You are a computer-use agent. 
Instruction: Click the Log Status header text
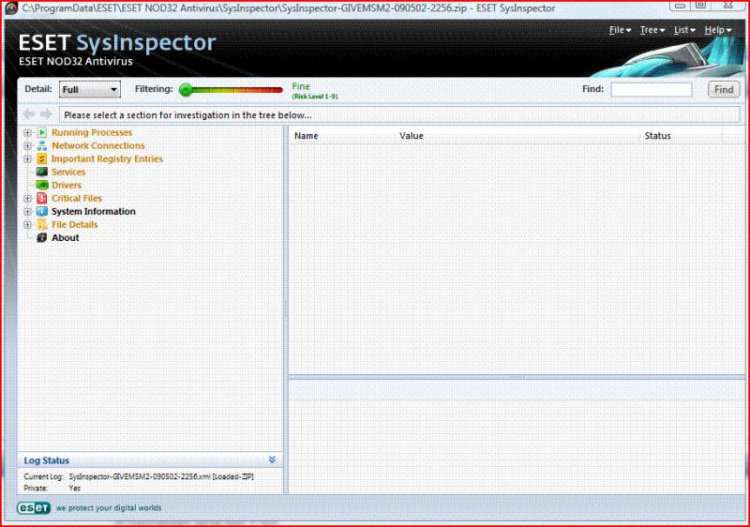pyautogui.click(x=46, y=461)
